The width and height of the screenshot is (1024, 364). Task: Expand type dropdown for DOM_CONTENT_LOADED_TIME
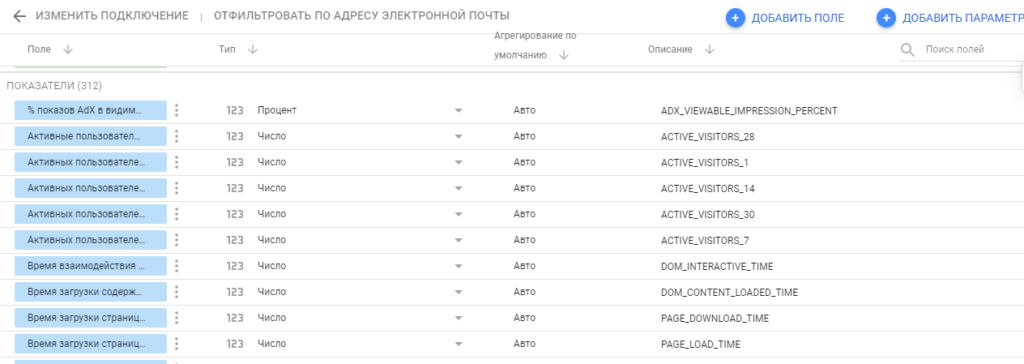(x=458, y=293)
